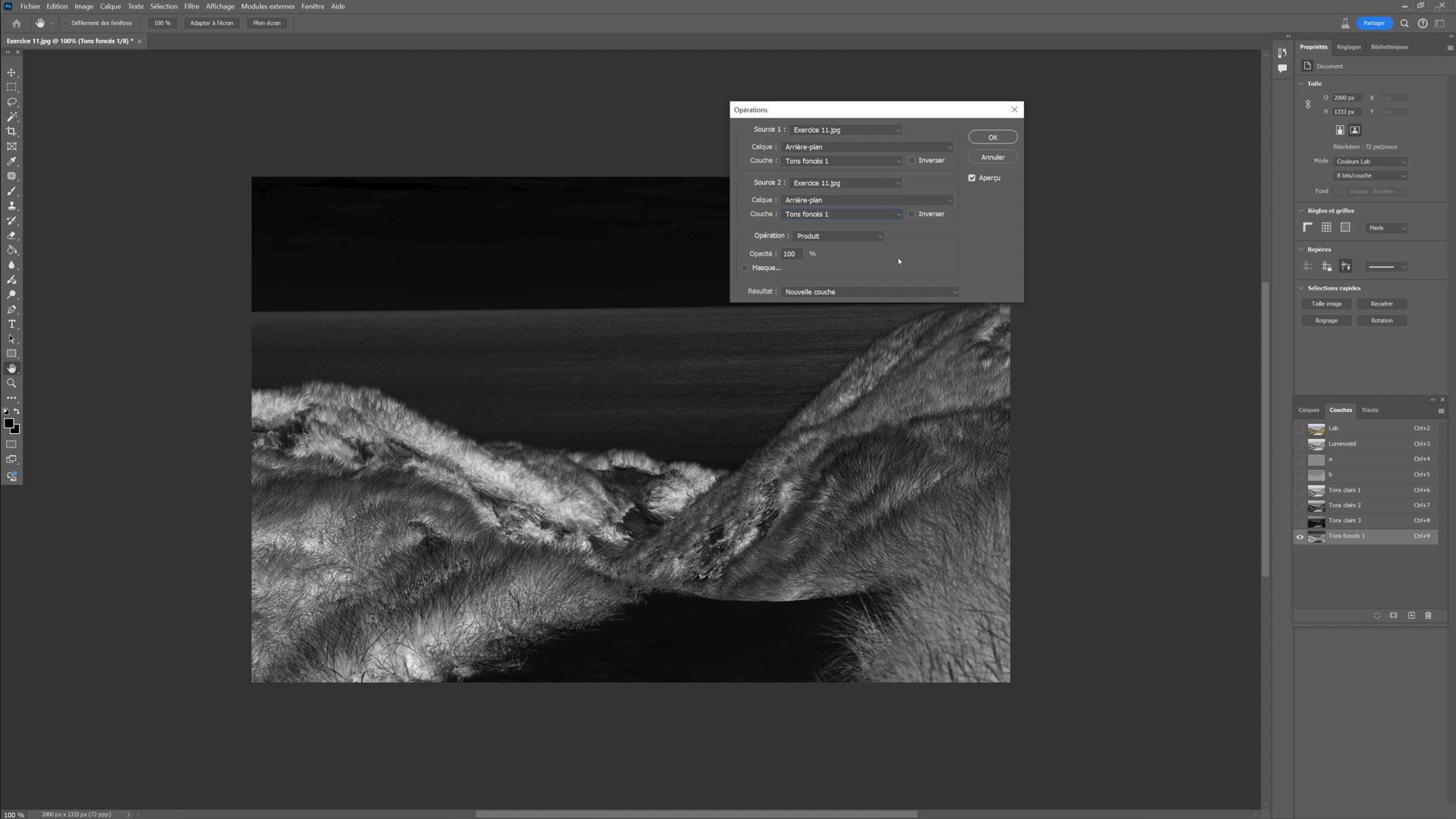Select the Rectangle shape tool

point(11,353)
